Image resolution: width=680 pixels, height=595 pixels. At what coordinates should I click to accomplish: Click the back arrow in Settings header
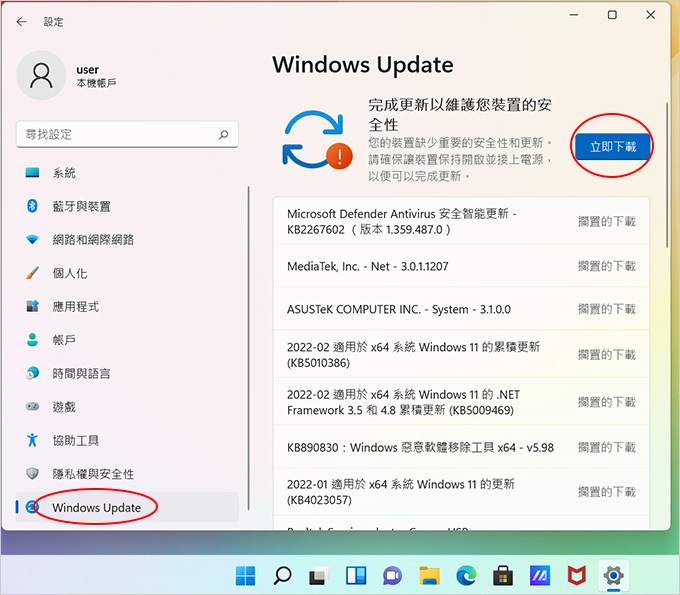[21, 22]
